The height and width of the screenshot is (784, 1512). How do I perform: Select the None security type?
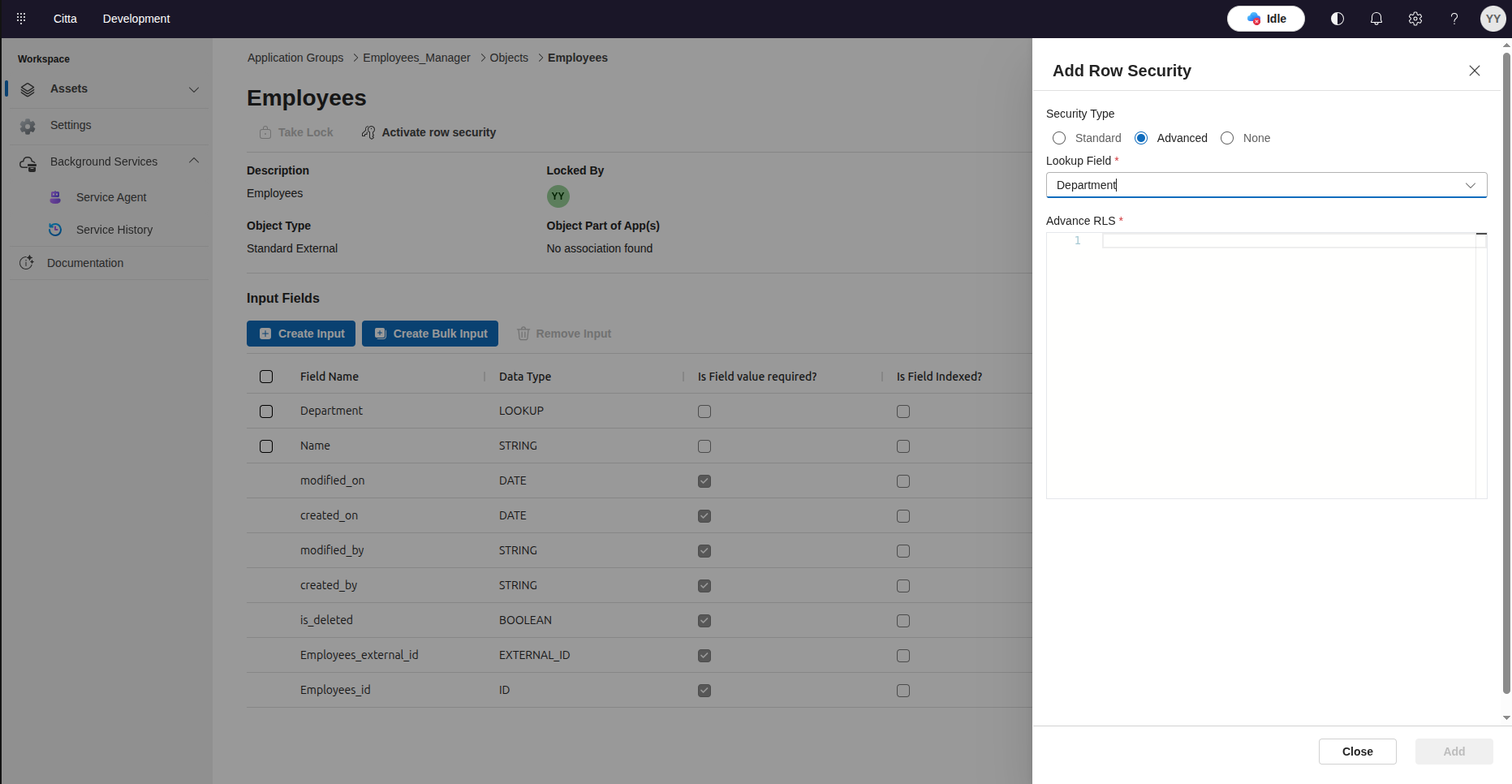(1227, 138)
